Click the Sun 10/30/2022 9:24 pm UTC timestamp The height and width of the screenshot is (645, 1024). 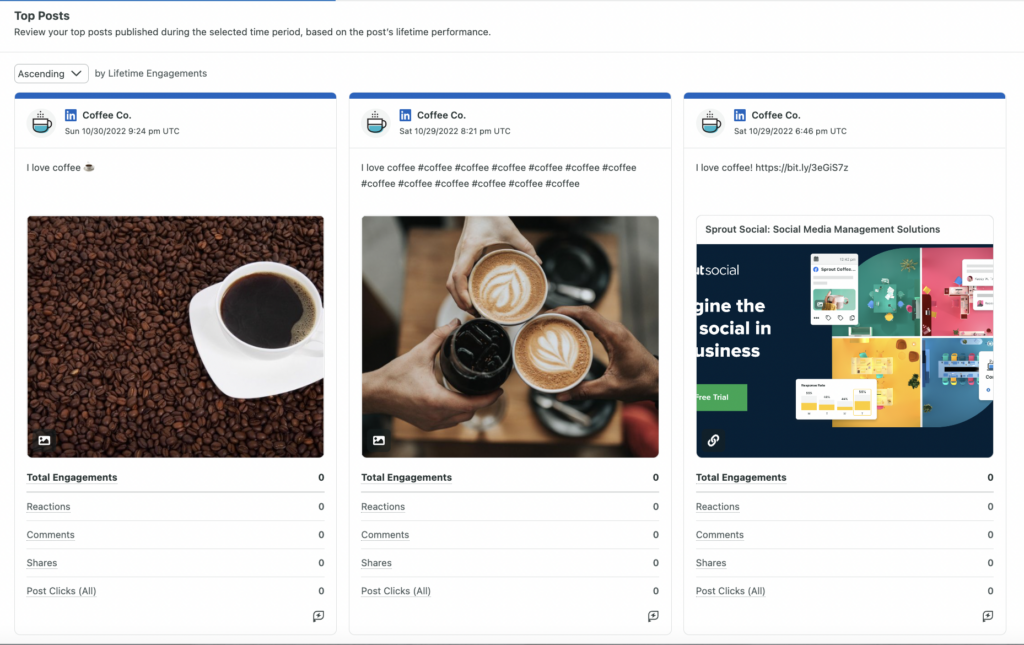(122, 131)
